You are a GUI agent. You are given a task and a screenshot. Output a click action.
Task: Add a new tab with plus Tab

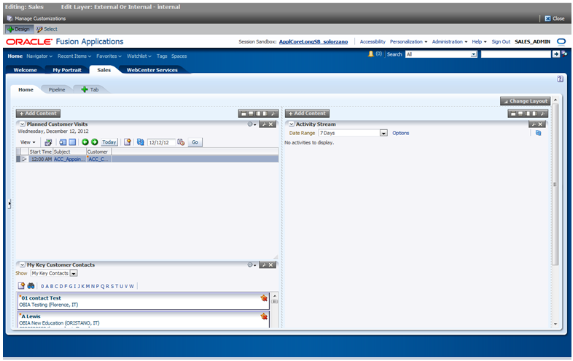point(90,90)
